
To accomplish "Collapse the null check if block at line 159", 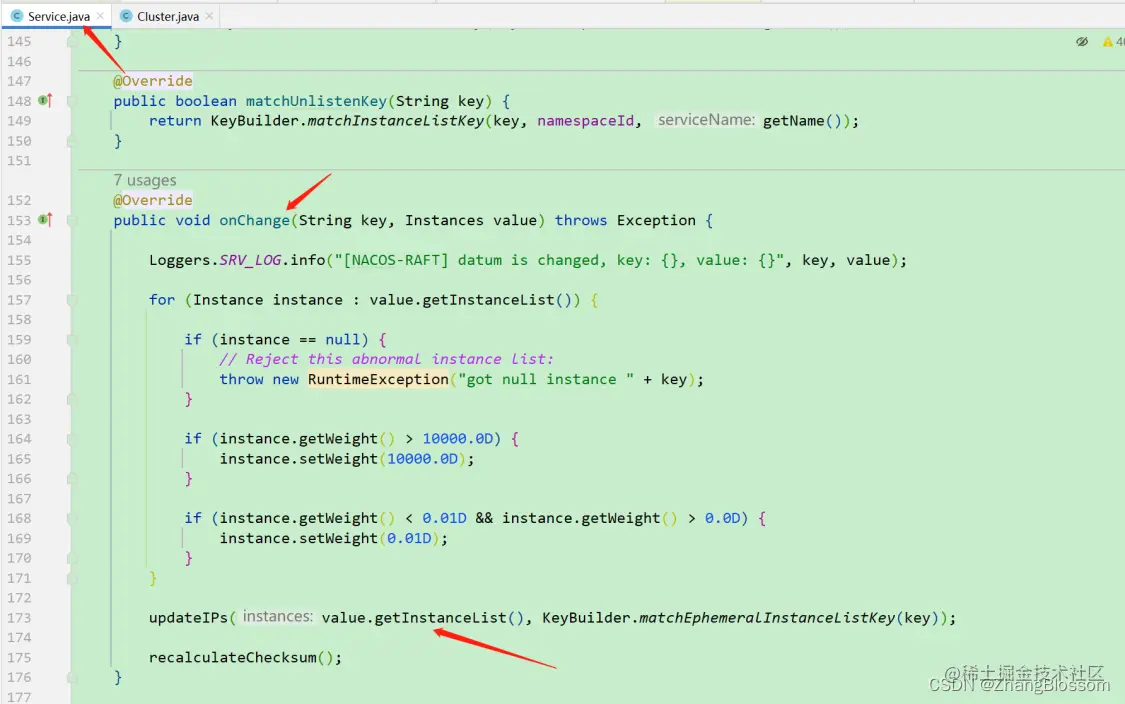I will coord(72,339).
